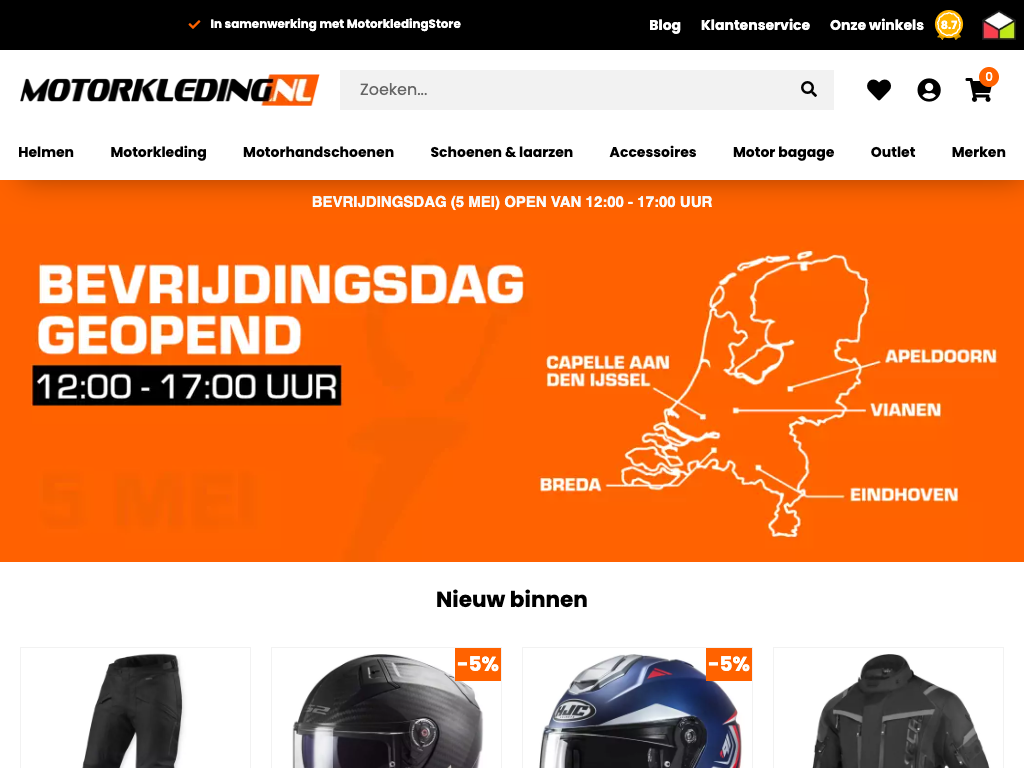1024x768 pixels.
Task: Open the wishlist heart icon
Action: [878, 89]
